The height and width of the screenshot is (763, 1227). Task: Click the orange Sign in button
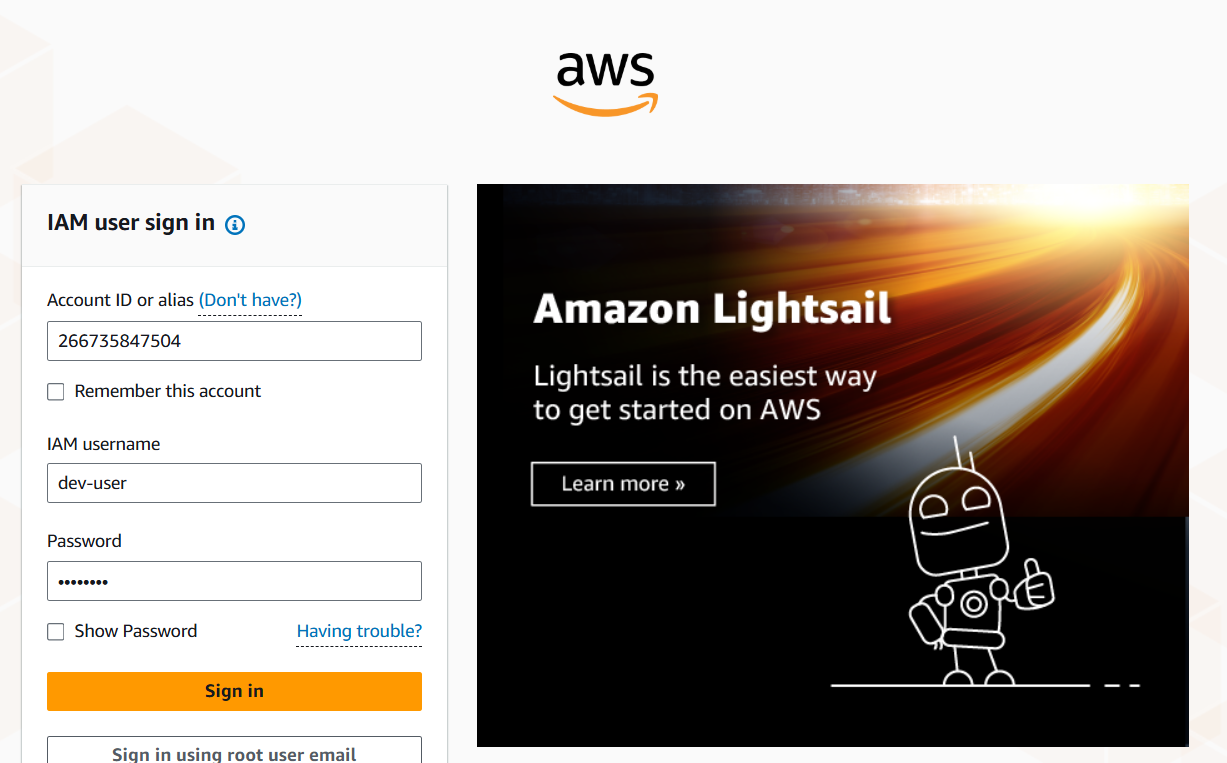coord(234,691)
